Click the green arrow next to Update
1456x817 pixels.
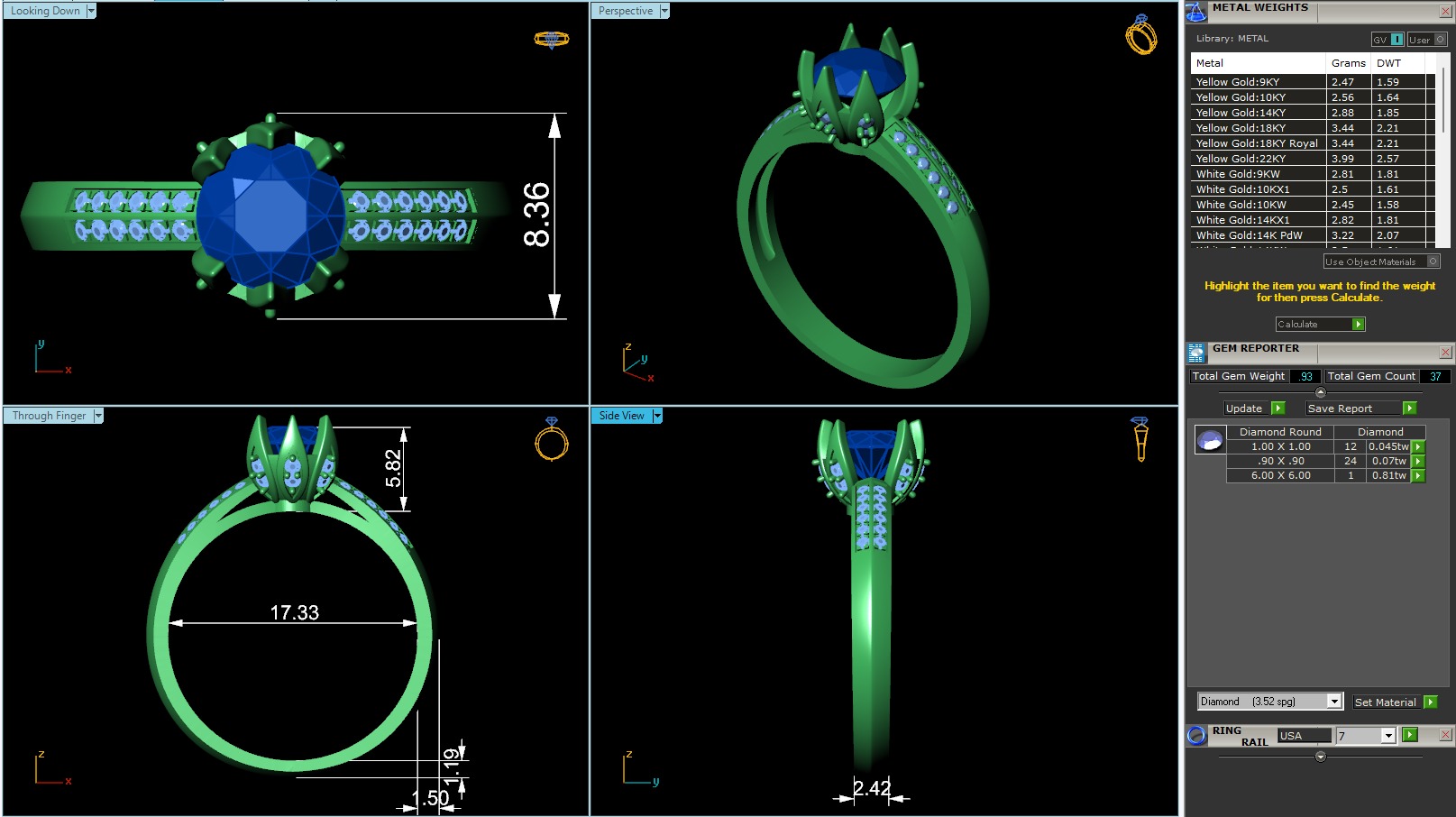click(1277, 408)
